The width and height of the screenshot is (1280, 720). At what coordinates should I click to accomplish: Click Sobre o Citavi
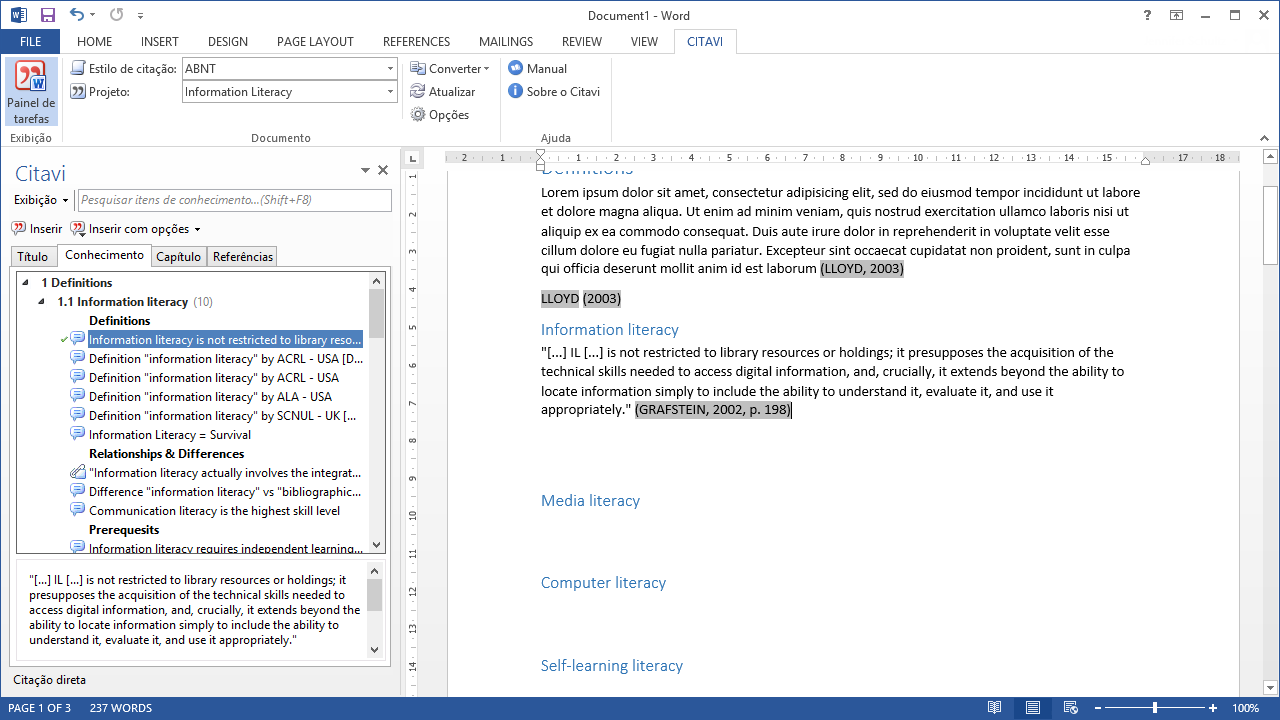554,92
